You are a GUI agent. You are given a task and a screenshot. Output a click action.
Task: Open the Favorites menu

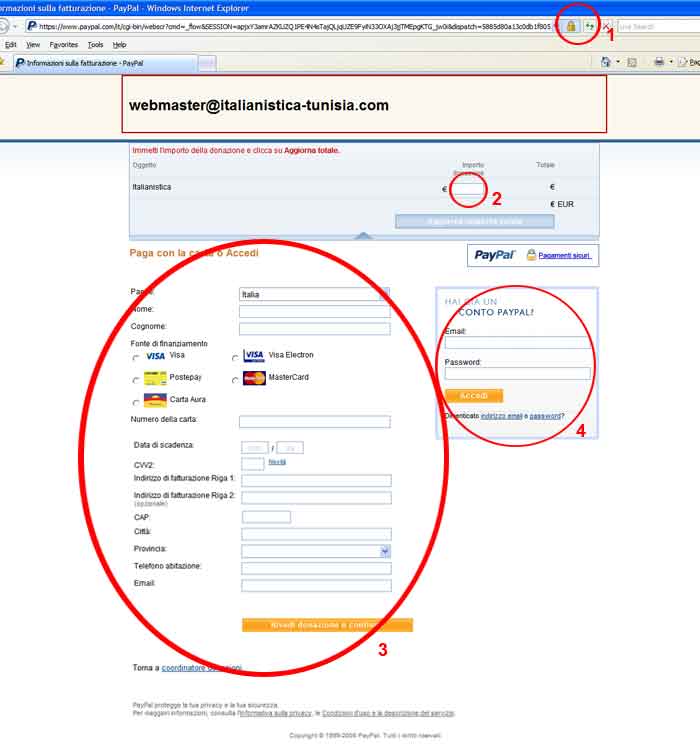click(64, 45)
